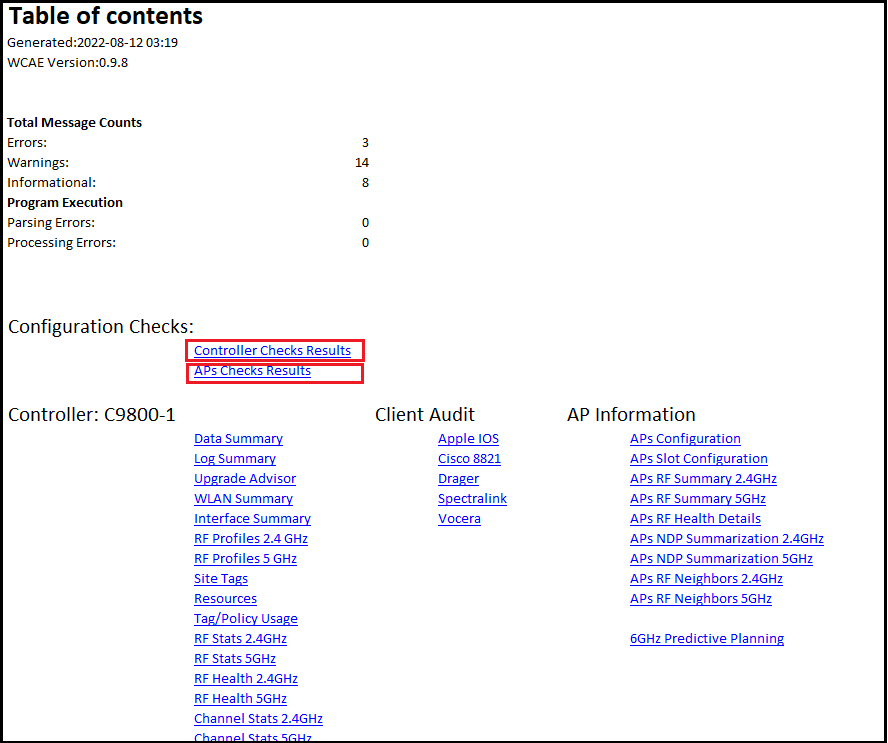Open APs RF Health Details

(695, 519)
